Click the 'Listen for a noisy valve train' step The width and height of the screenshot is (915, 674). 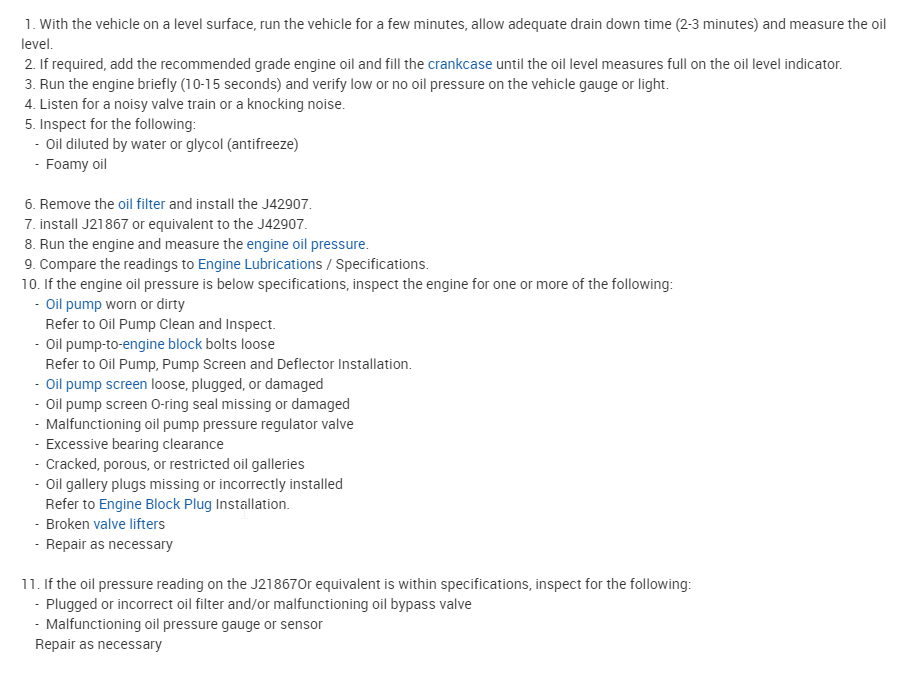click(192, 104)
